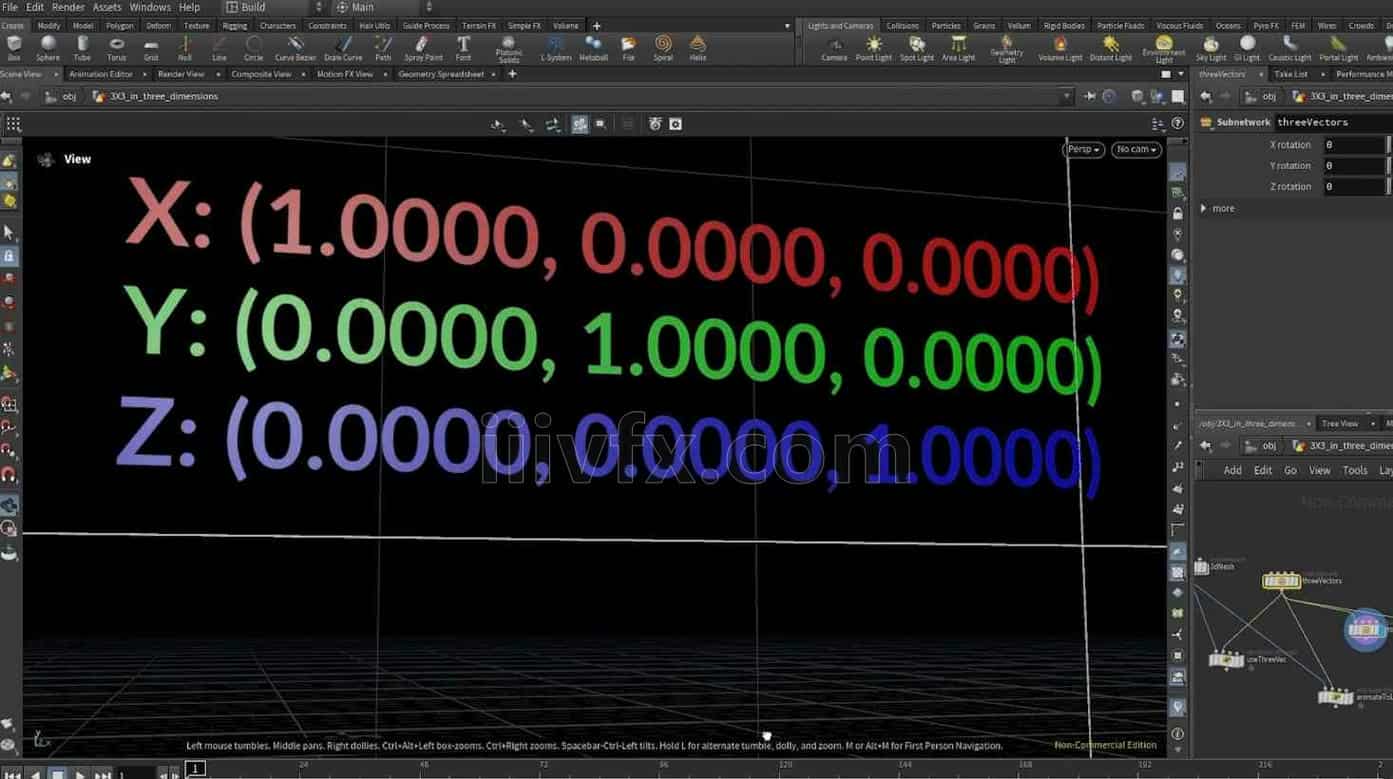Select the Grid shelf tool
This screenshot has width=1393, height=779.
pos(151,47)
